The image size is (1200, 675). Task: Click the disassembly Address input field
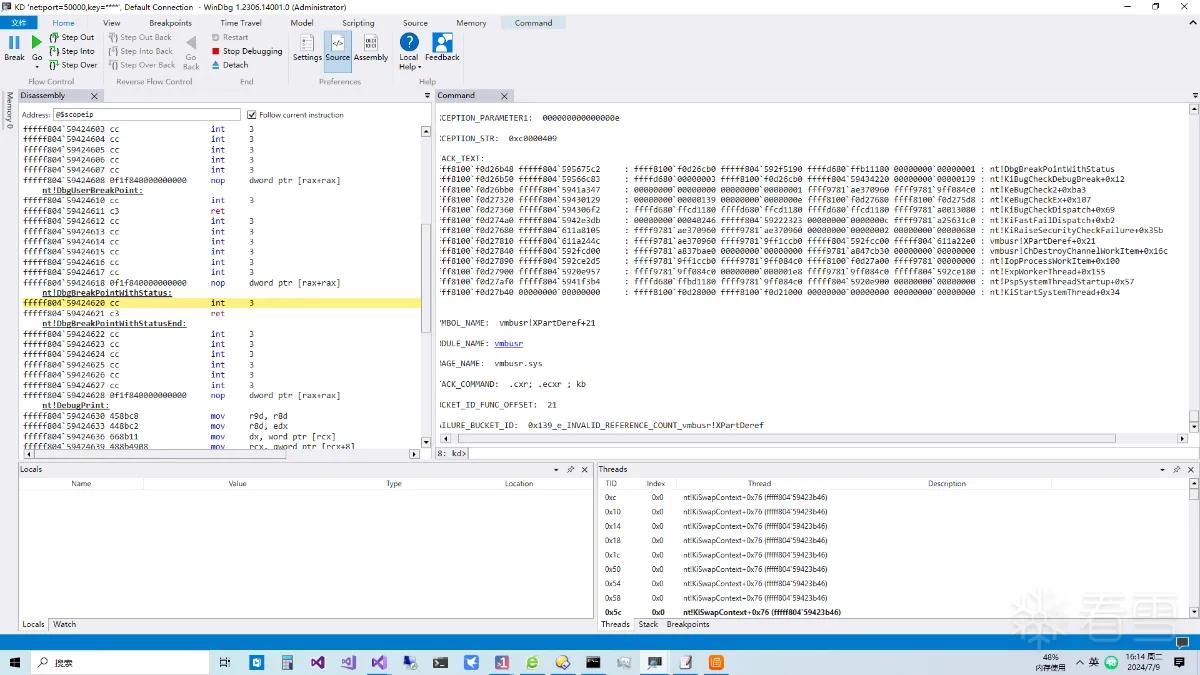coord(146,115)
